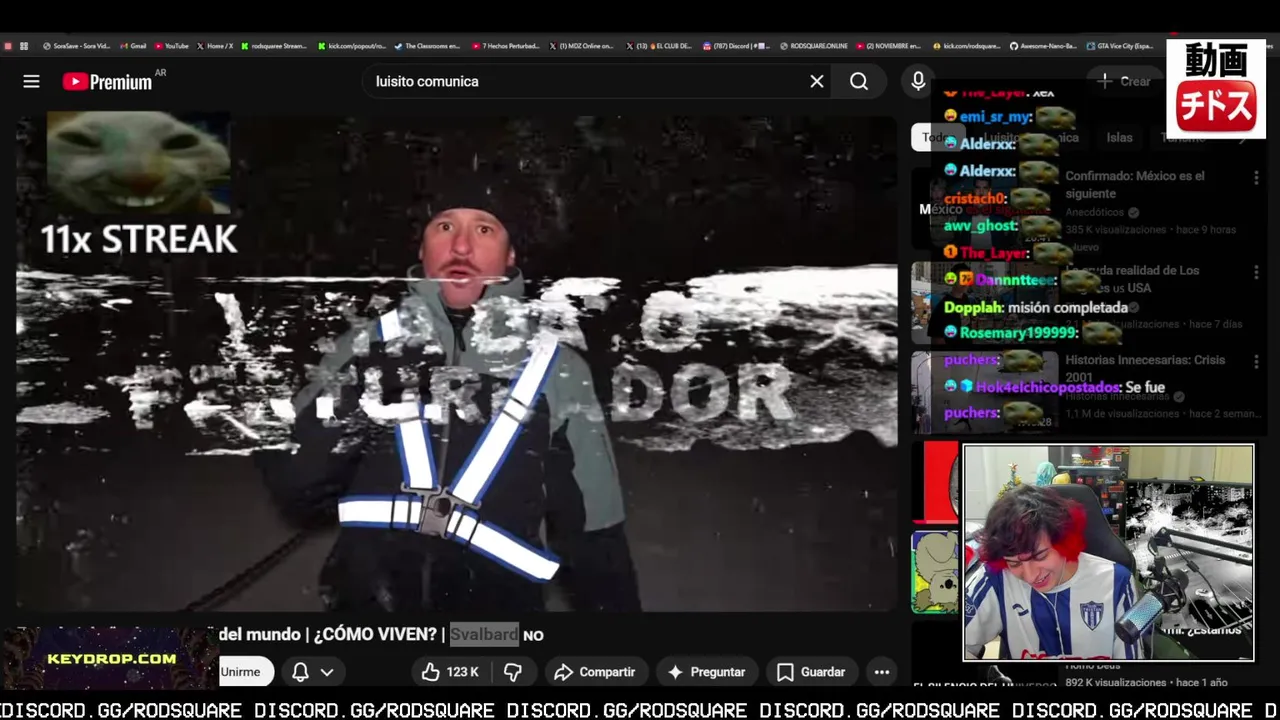Dislike the video with thumbs down
Screen dimensions: 1280x720
513,672
